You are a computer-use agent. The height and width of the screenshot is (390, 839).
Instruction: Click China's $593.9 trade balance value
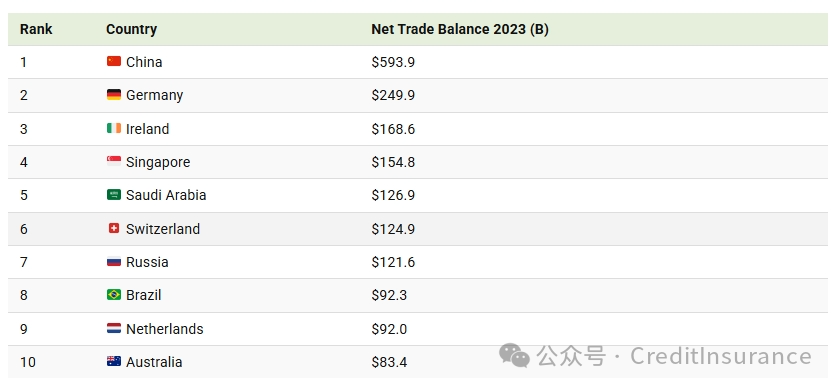(393, 62)
